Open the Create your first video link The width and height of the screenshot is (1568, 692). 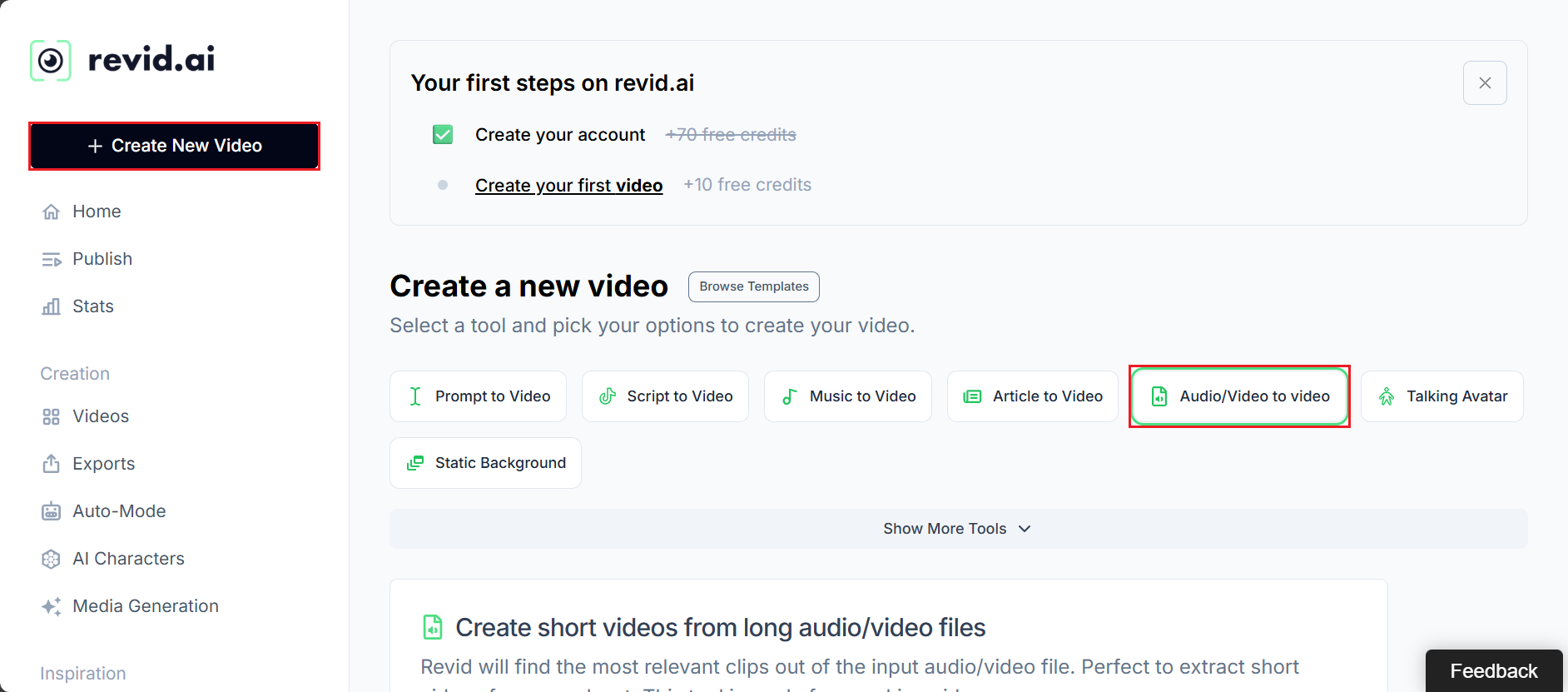(x=568, y=185)
